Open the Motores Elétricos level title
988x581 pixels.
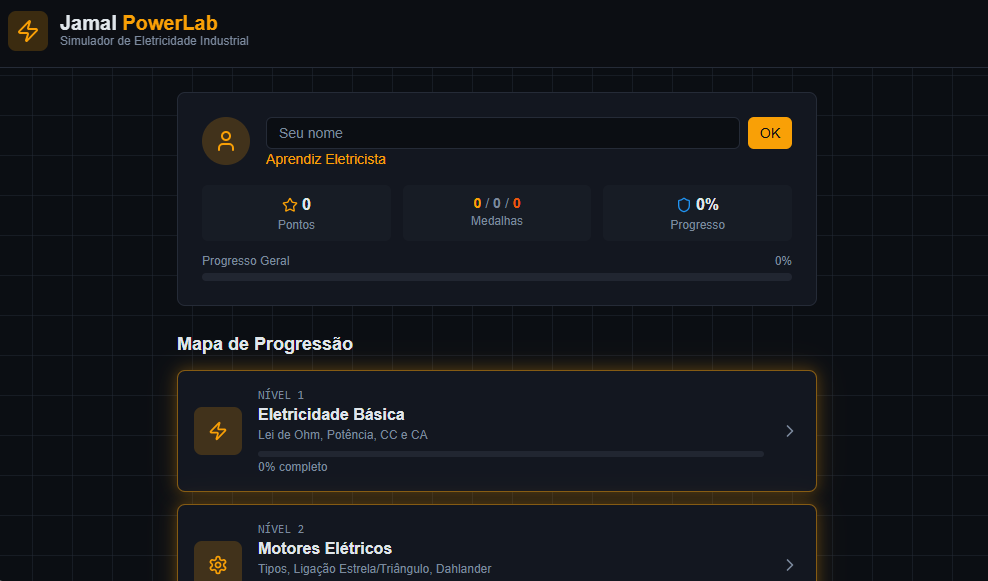coord(325,548)
